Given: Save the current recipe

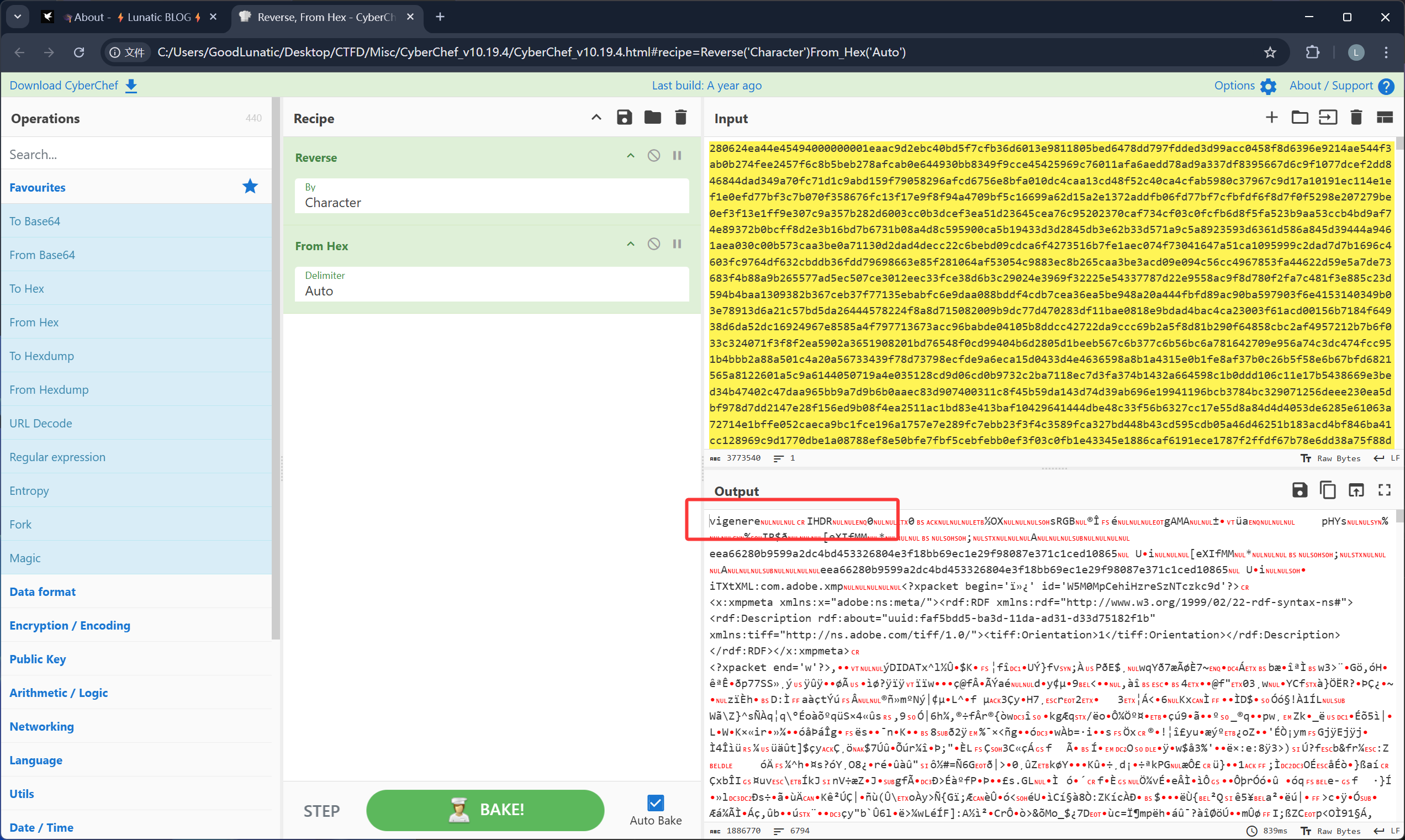Looking at the screenshot, I should click(x=624, y=118).
